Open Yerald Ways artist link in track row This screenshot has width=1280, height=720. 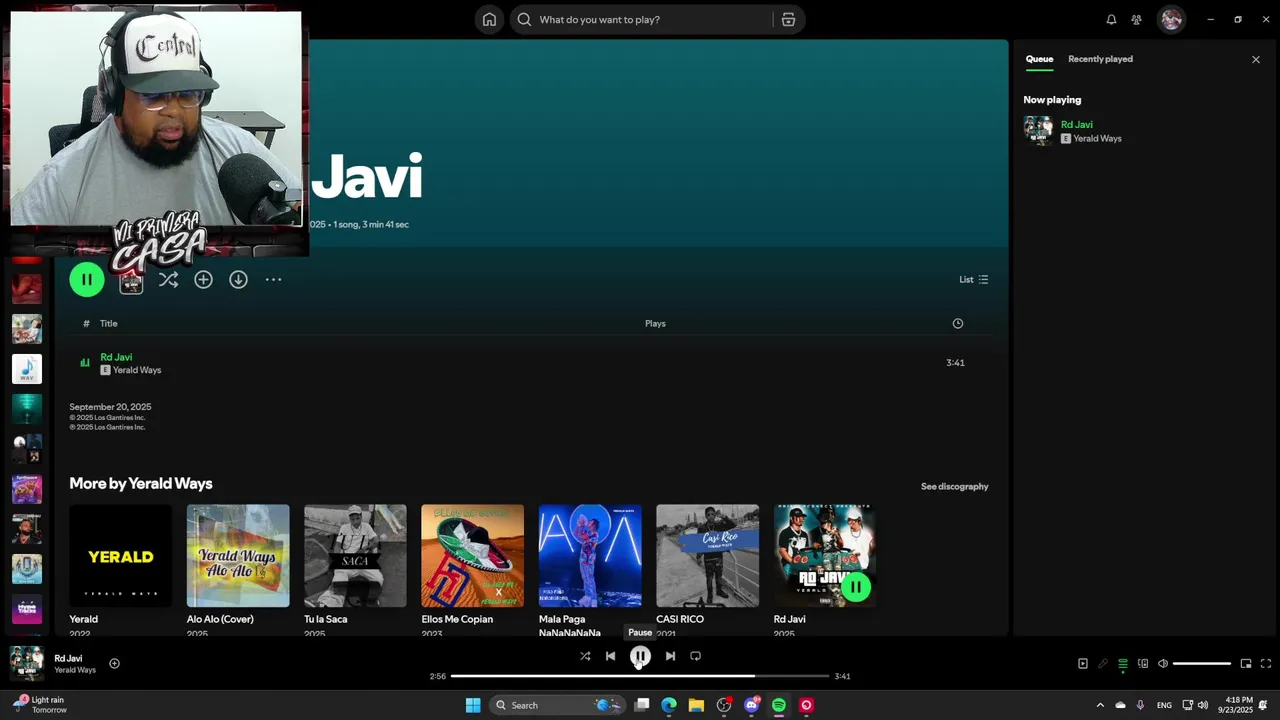point(137,370)
